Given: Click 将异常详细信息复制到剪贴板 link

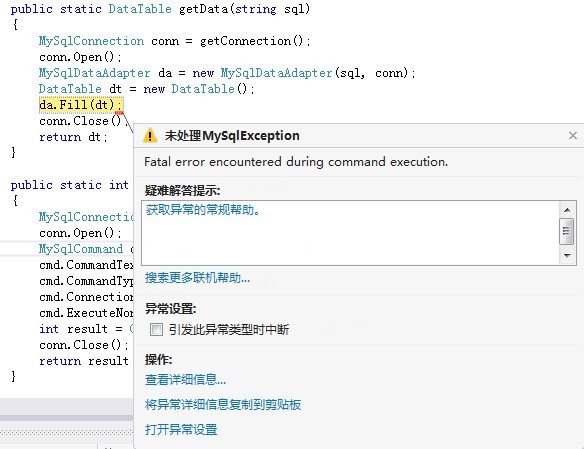Looking at the screenshot, I should (223, 404).
